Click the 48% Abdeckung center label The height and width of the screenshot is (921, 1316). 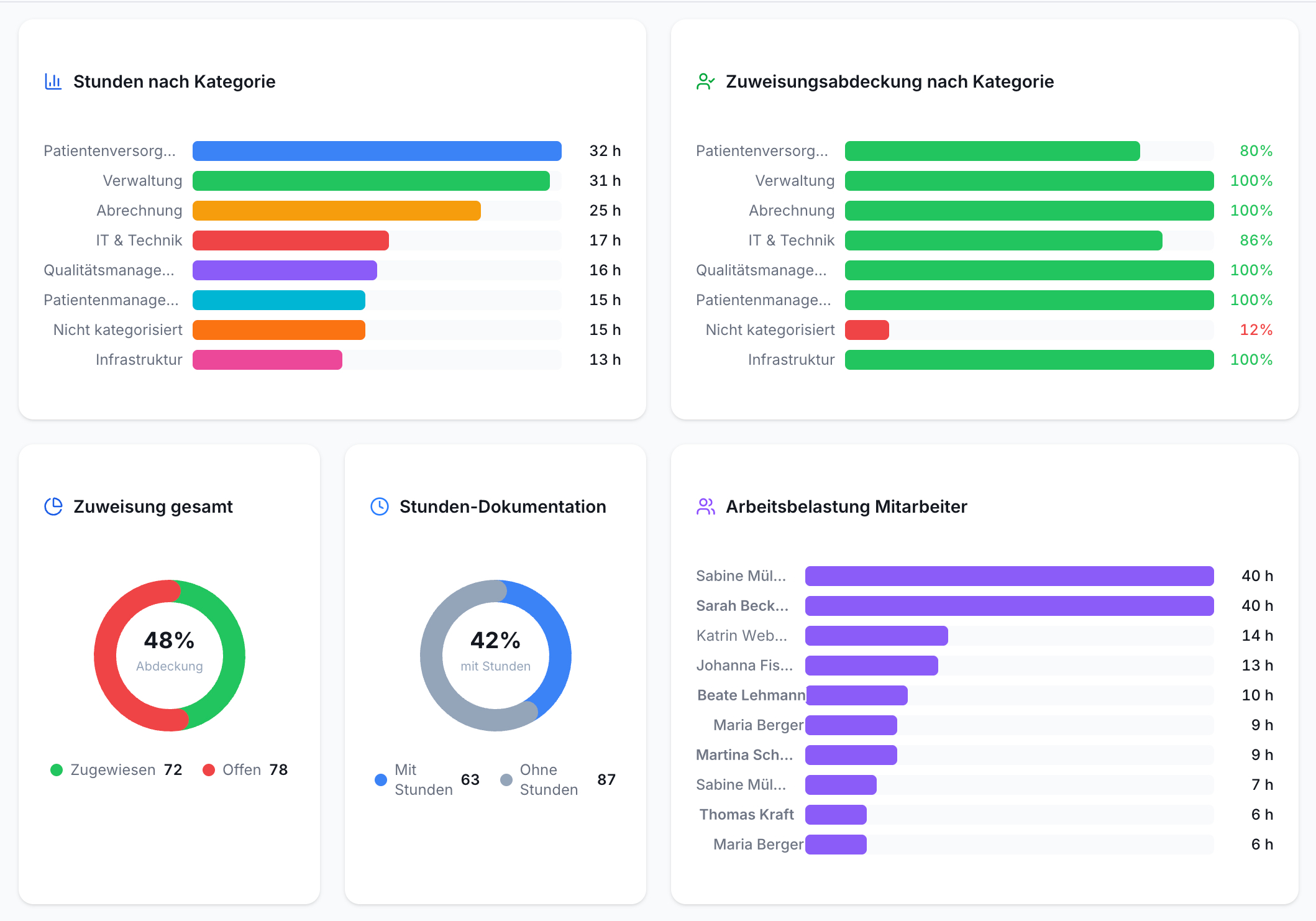pyautogui.click(x=170, y=651)
